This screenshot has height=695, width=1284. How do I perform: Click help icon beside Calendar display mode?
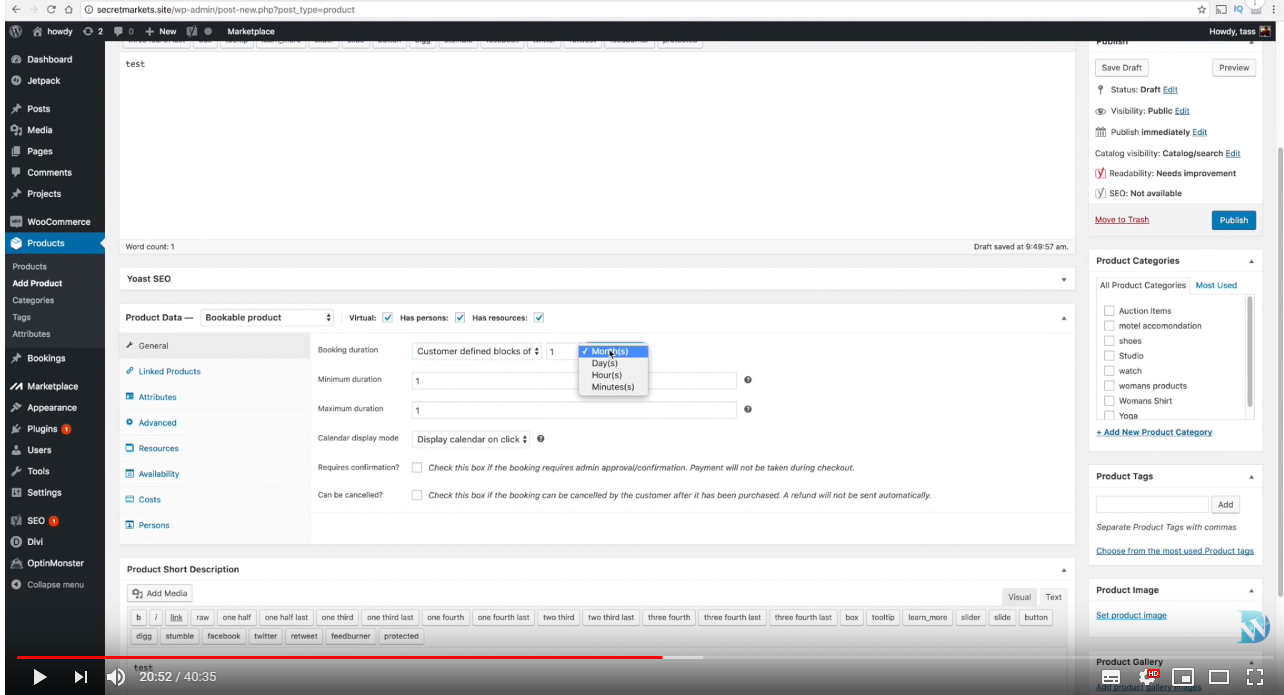(541, 438)
